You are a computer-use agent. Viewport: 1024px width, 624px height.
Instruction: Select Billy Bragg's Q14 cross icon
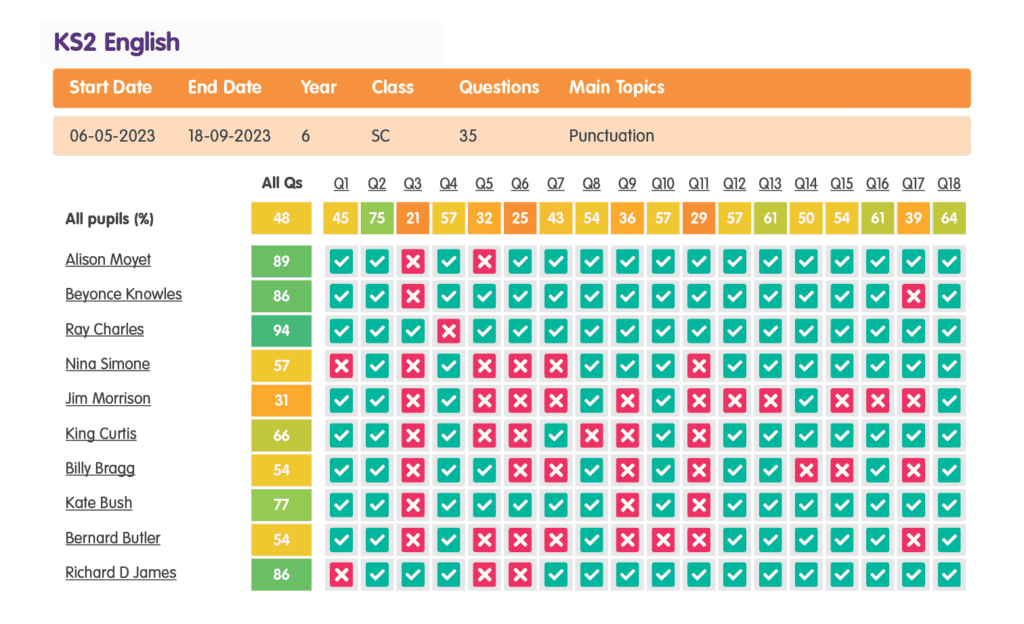806,469
